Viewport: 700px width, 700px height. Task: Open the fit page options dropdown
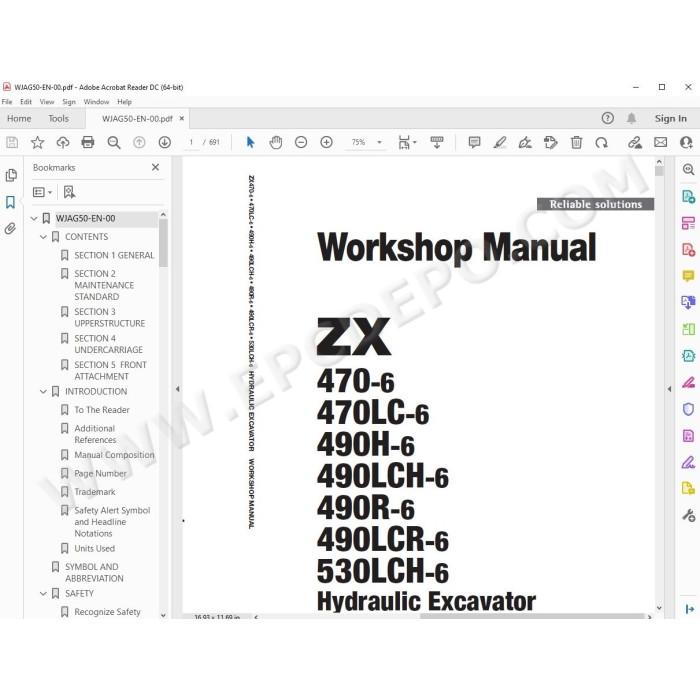pyautogui.click(x=407, y=142)
